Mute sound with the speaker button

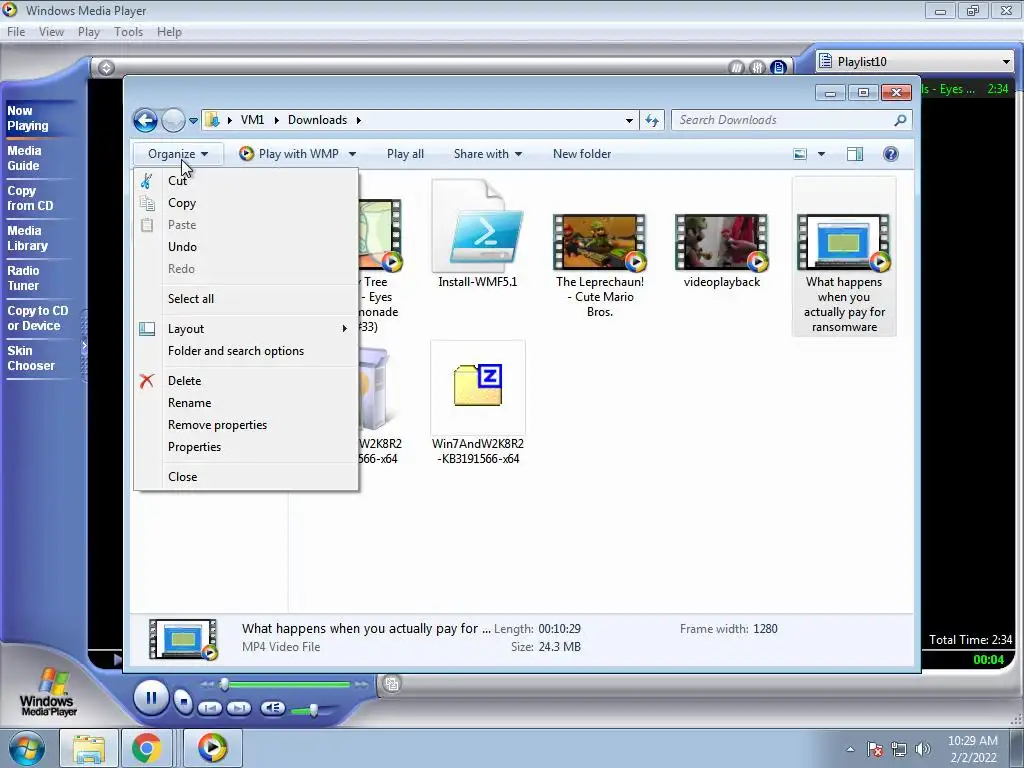tap(273, 708)
